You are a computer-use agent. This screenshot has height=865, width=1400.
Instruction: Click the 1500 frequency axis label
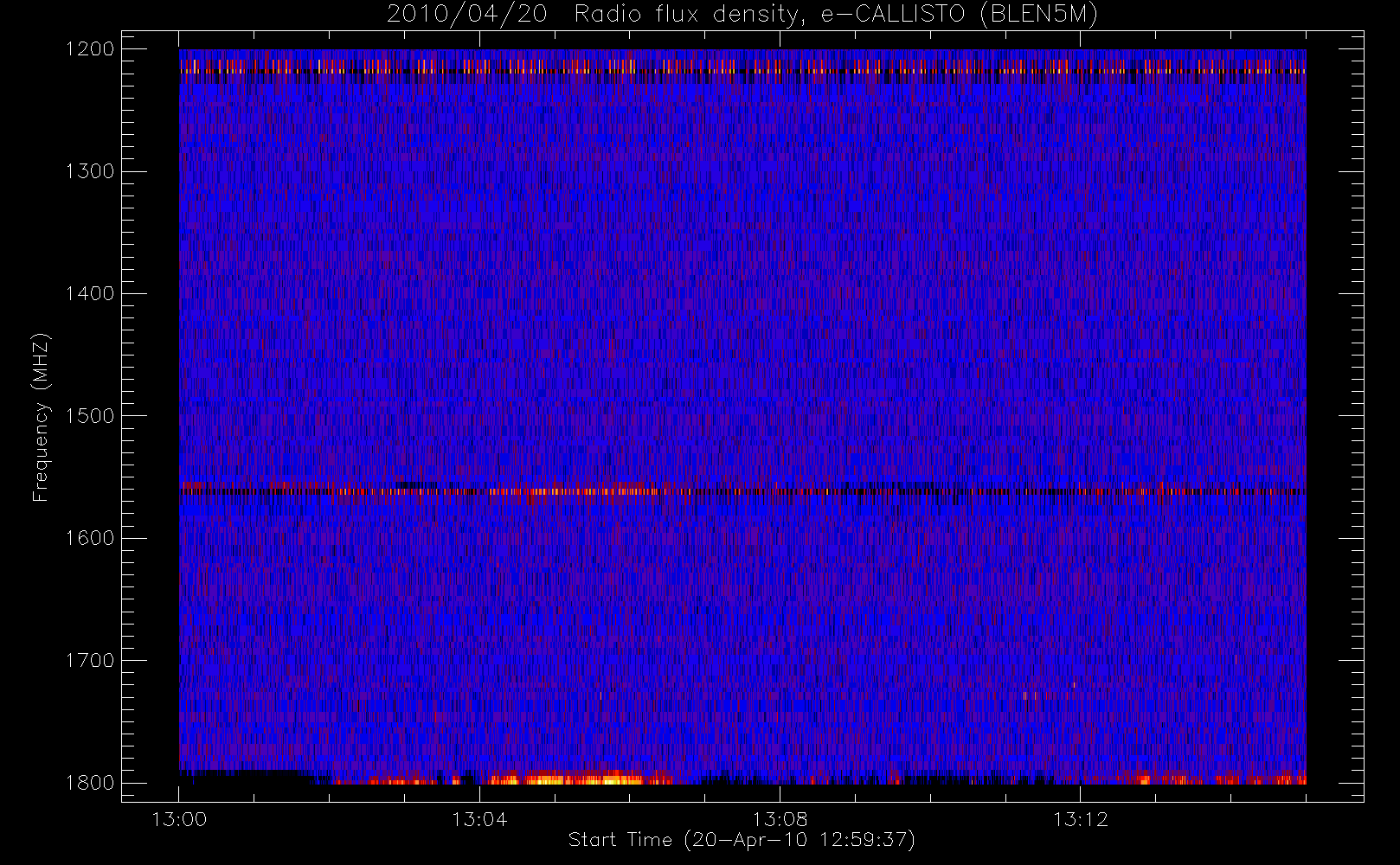(90, 416)
